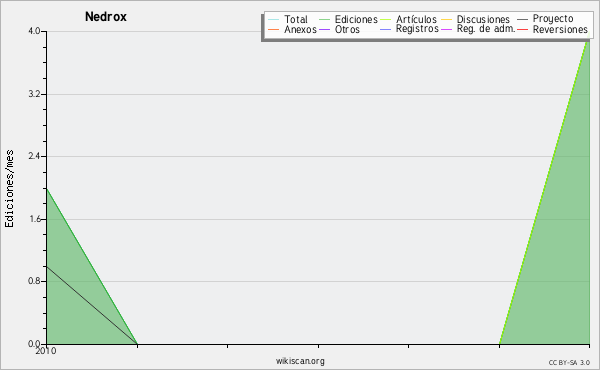Click the dark Proyecto line swatch
Image resolution: width=600 pixels, height=370 pixels.
[522, 20]
